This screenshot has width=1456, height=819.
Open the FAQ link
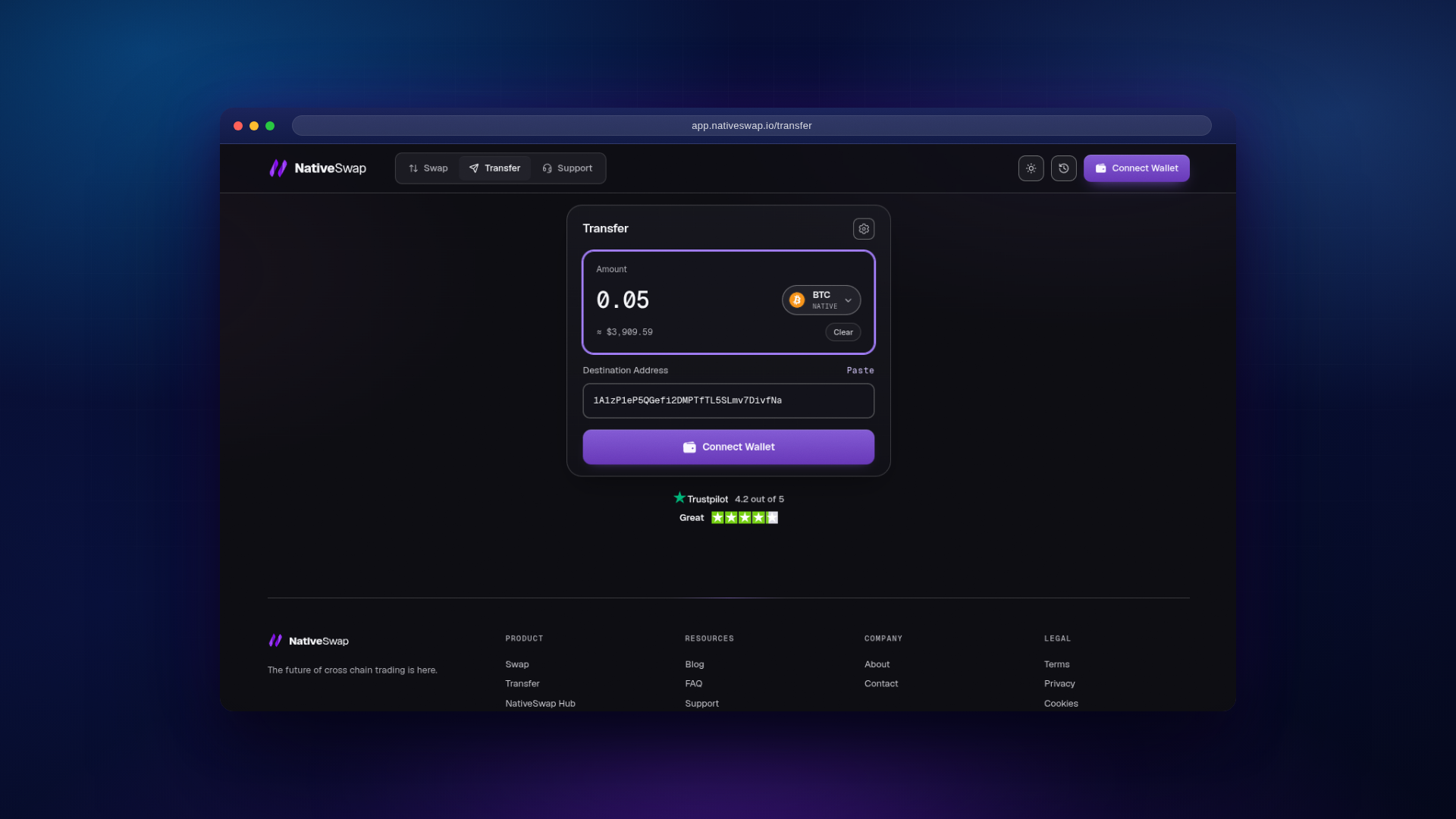pyautogui.click(x=694, y=684)
